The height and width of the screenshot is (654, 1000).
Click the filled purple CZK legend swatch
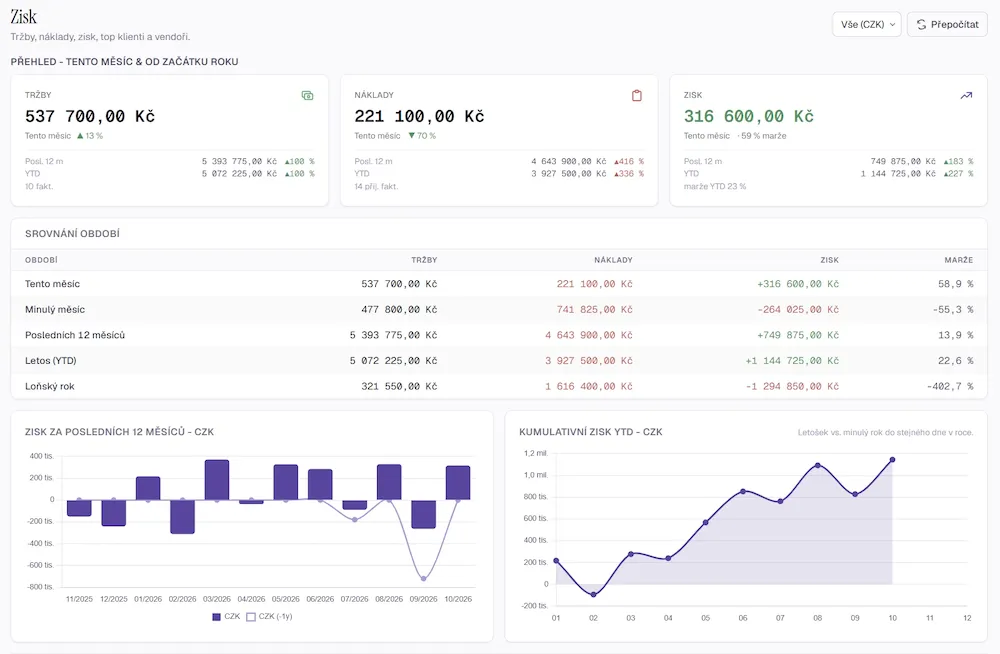click(x=216, y=617)
